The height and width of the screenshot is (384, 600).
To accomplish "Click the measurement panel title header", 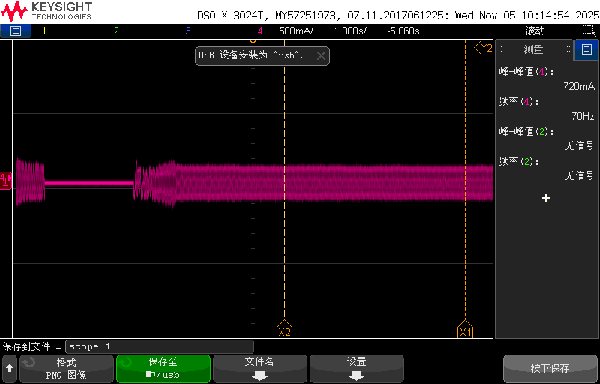I will tap(533, 49).
